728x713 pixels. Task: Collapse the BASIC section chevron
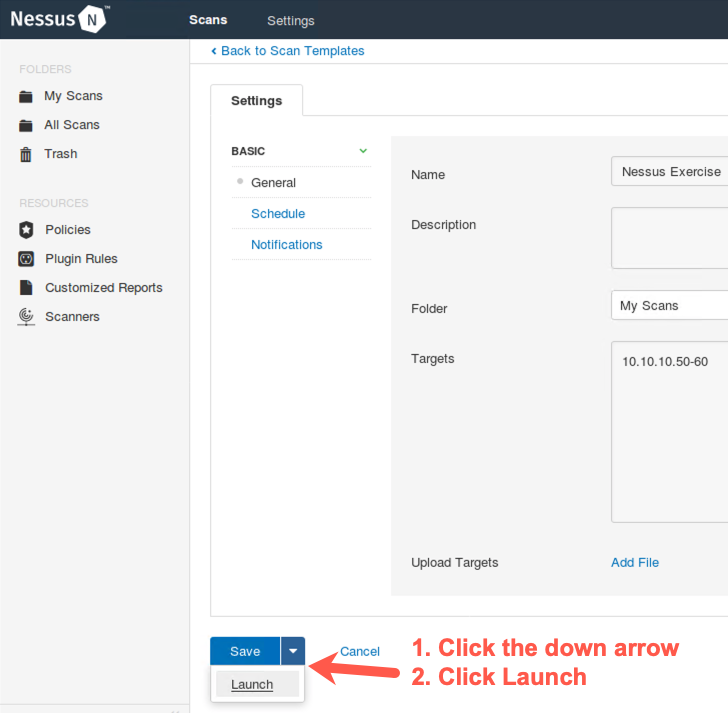pos(363,151)
